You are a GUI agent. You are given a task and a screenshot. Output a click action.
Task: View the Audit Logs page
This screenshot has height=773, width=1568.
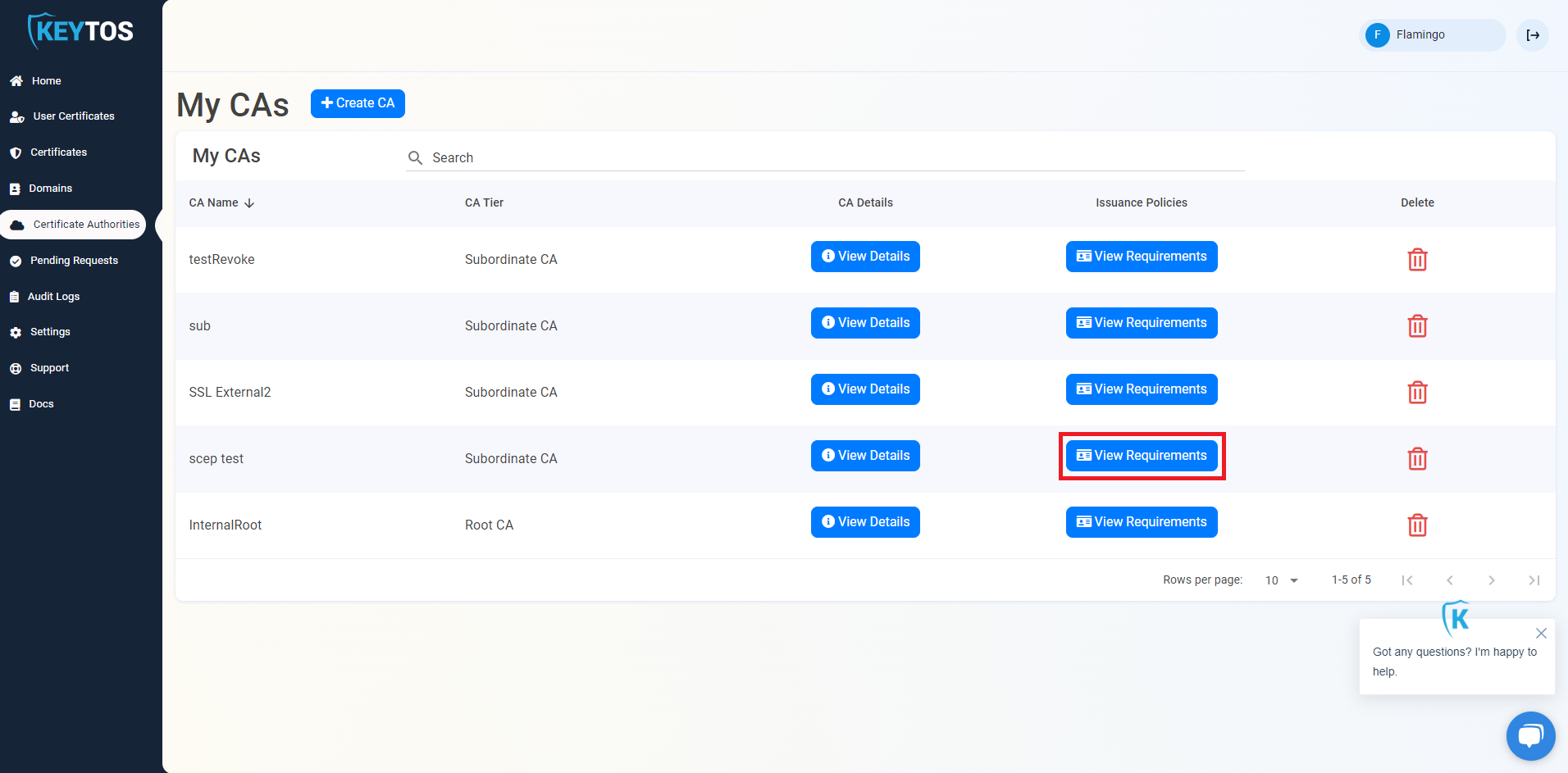[x=45, y=297]
